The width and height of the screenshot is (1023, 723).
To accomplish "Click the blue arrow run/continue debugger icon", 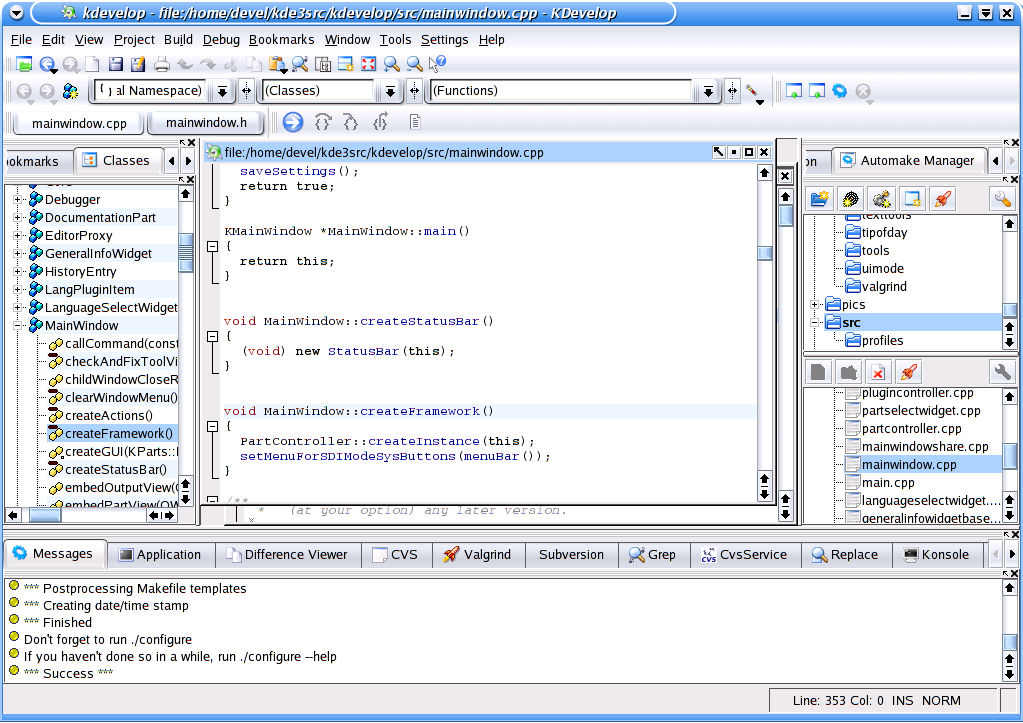I will (x=292, y=123).
